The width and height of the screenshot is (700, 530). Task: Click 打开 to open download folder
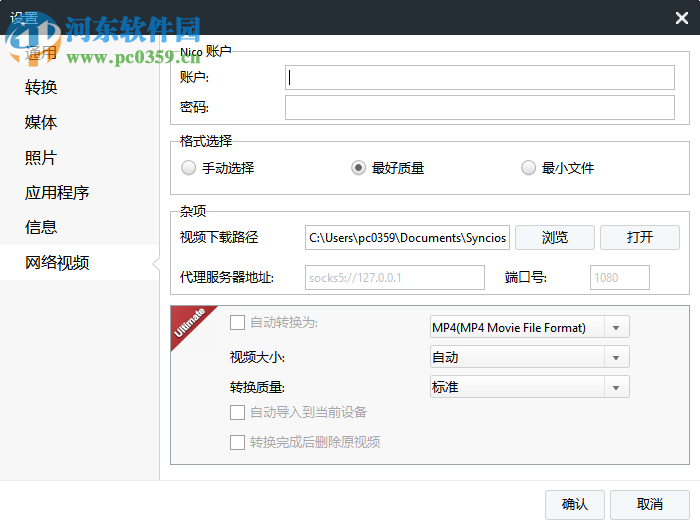pos(640,238)
